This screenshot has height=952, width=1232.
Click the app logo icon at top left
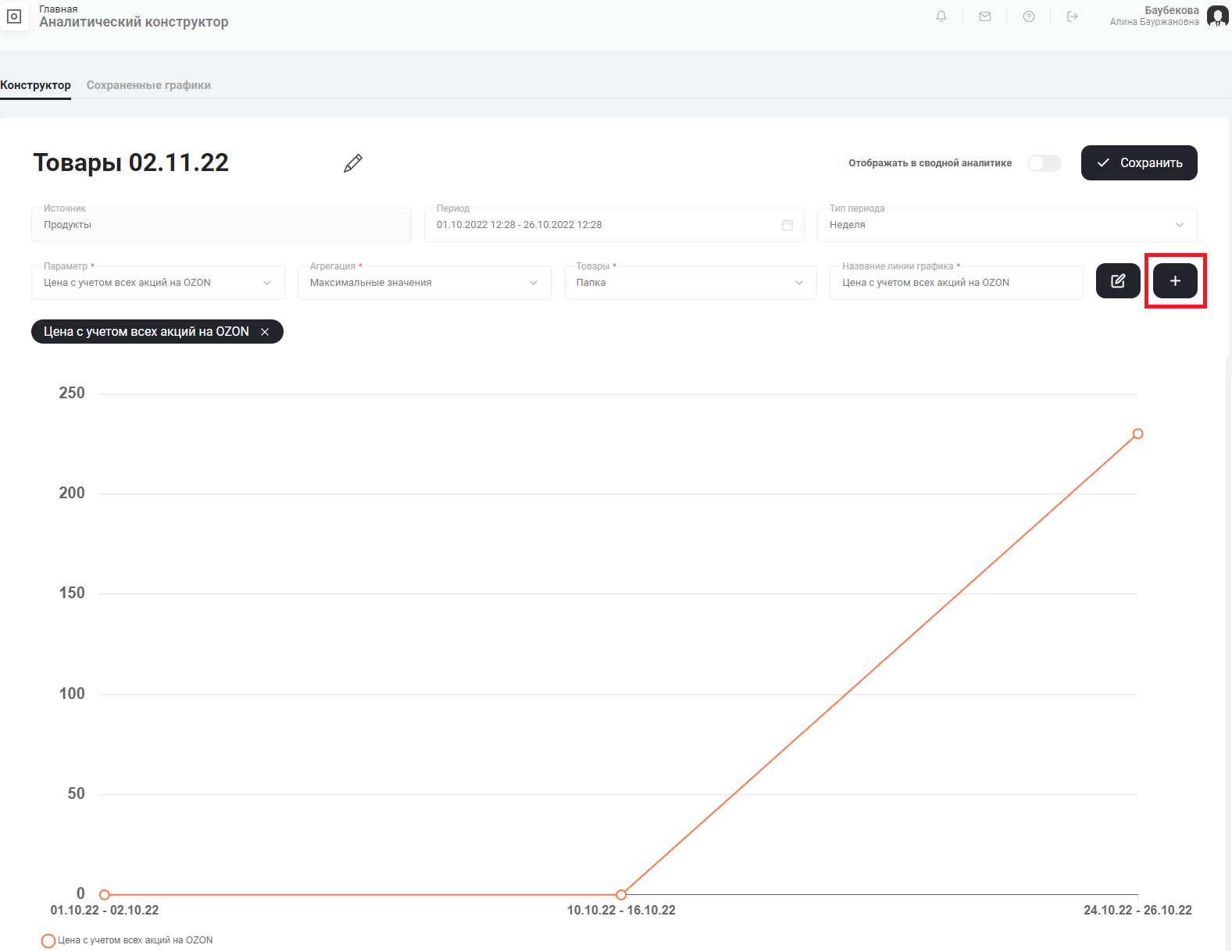pos(14,16)
